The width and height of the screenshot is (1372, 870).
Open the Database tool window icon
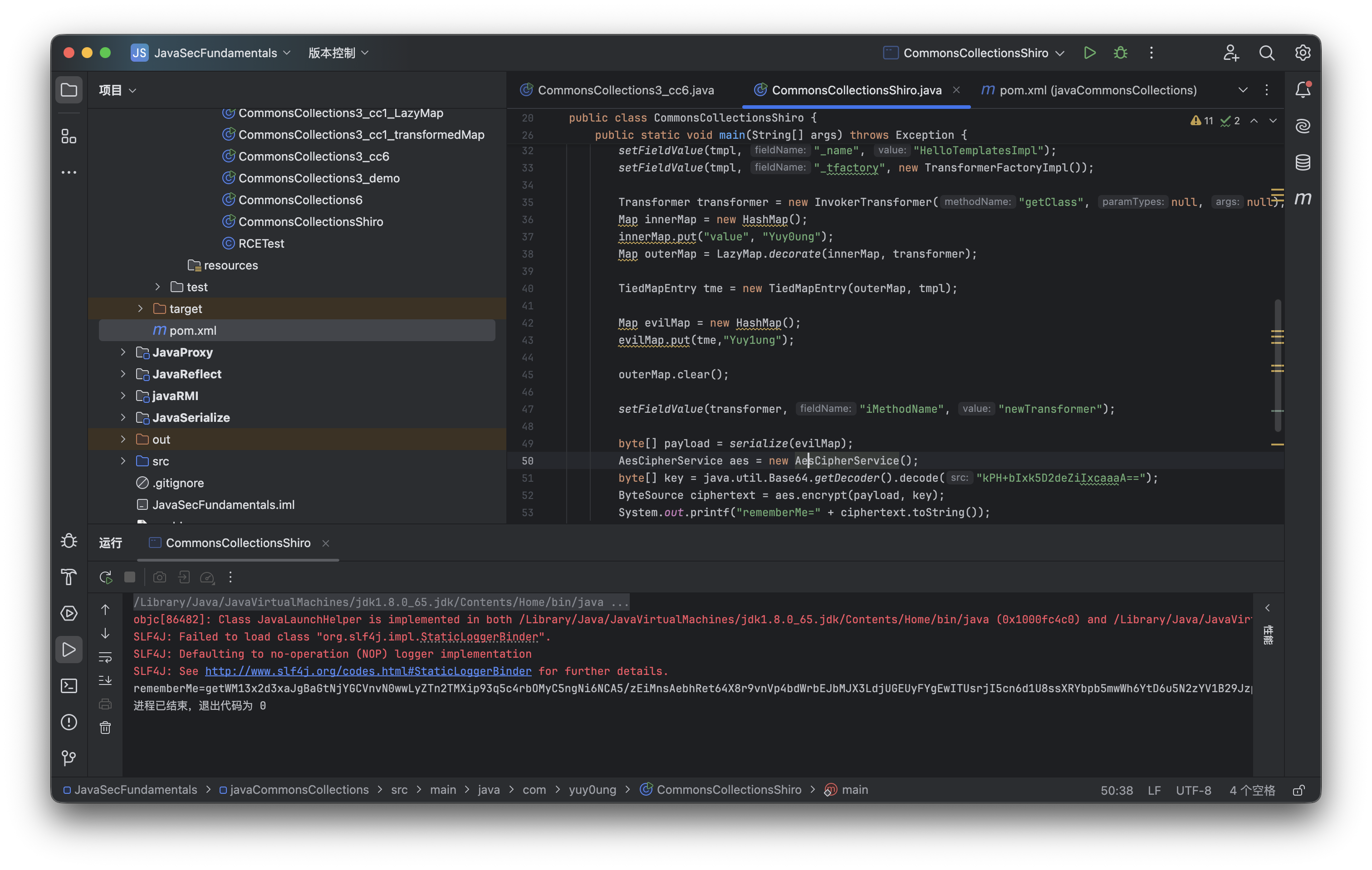1303,162
